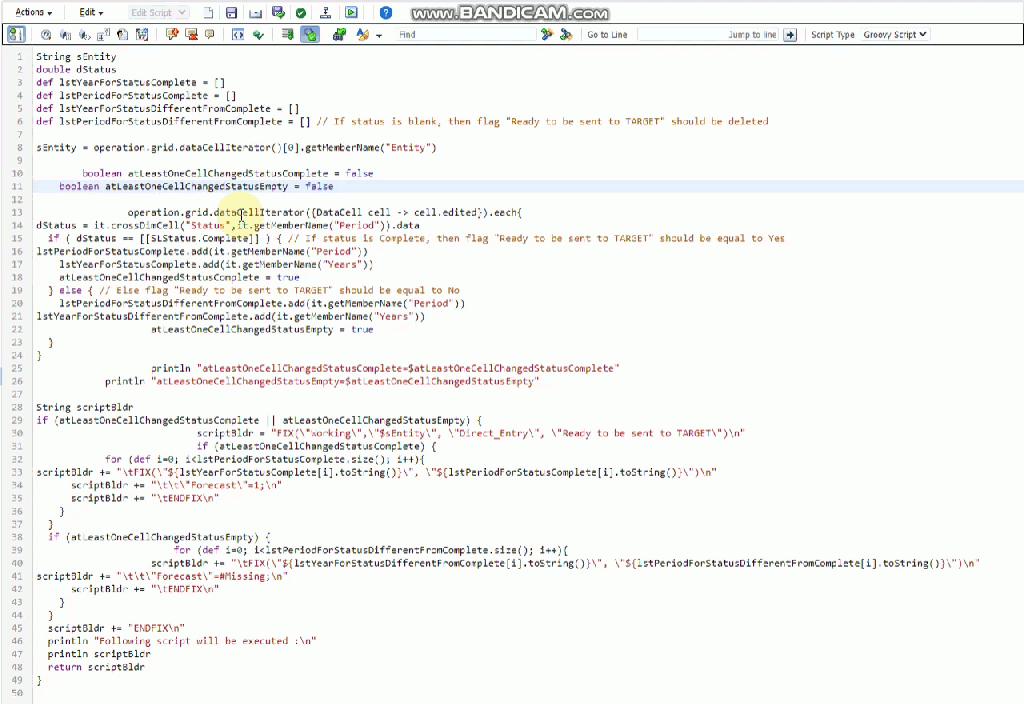Click the Jump to line arrow button
Viewport: 1036px width, 728px height.
click(x=790, y=35)
